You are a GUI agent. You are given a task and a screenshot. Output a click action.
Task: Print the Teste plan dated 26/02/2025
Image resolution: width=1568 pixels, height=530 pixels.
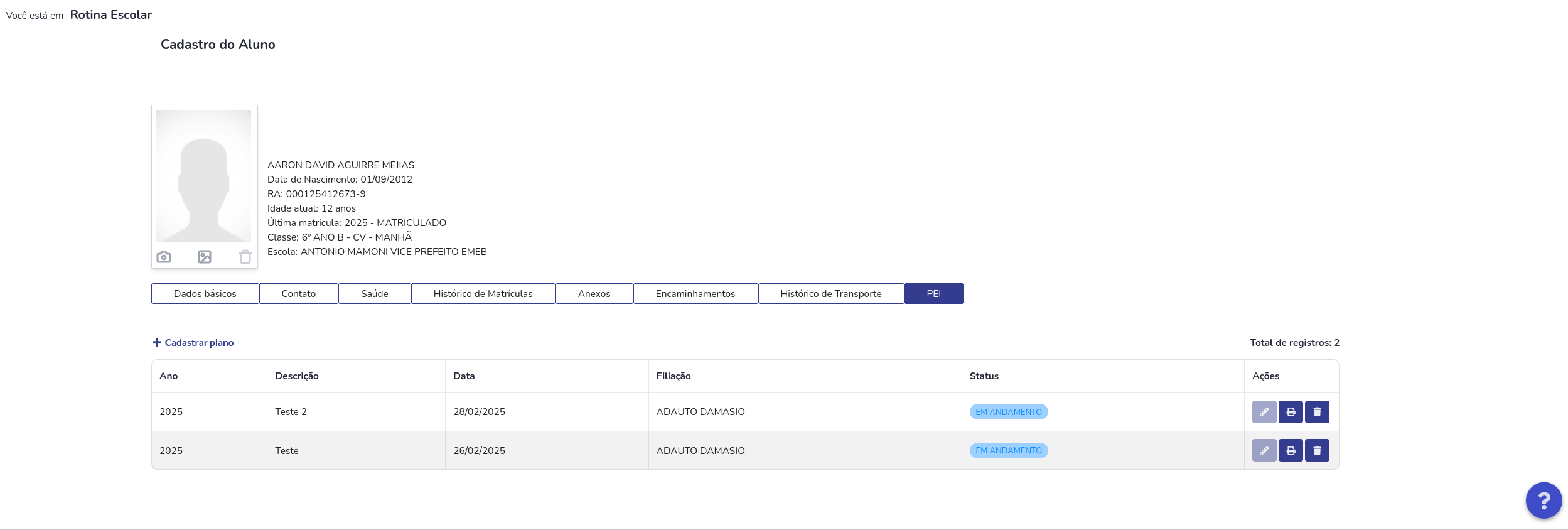tap(1291, 450)
